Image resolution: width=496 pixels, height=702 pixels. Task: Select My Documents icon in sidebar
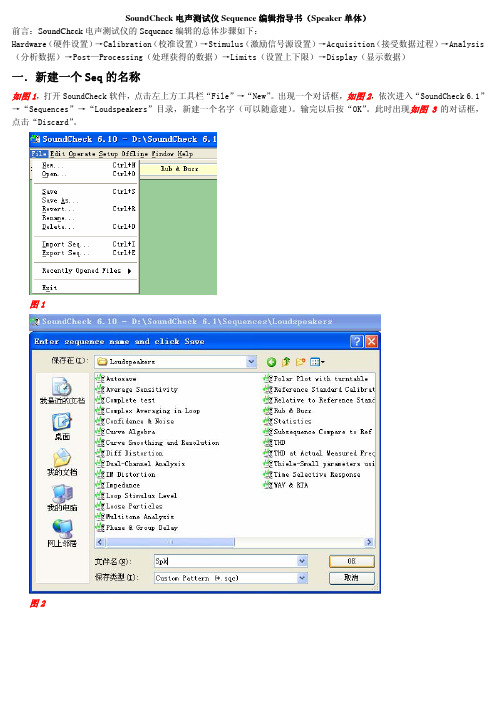point(62,462)
